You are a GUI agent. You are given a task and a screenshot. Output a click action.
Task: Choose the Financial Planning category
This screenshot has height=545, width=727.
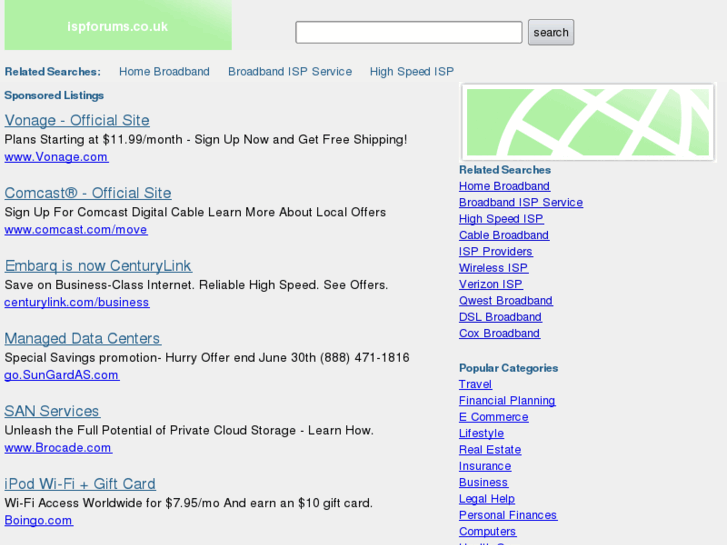tap(507, 401)
